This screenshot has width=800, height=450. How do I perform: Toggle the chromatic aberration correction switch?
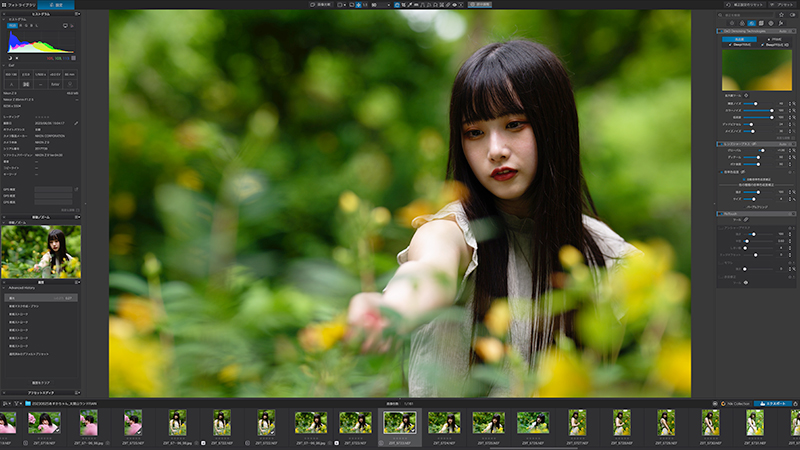click(721, 172)
